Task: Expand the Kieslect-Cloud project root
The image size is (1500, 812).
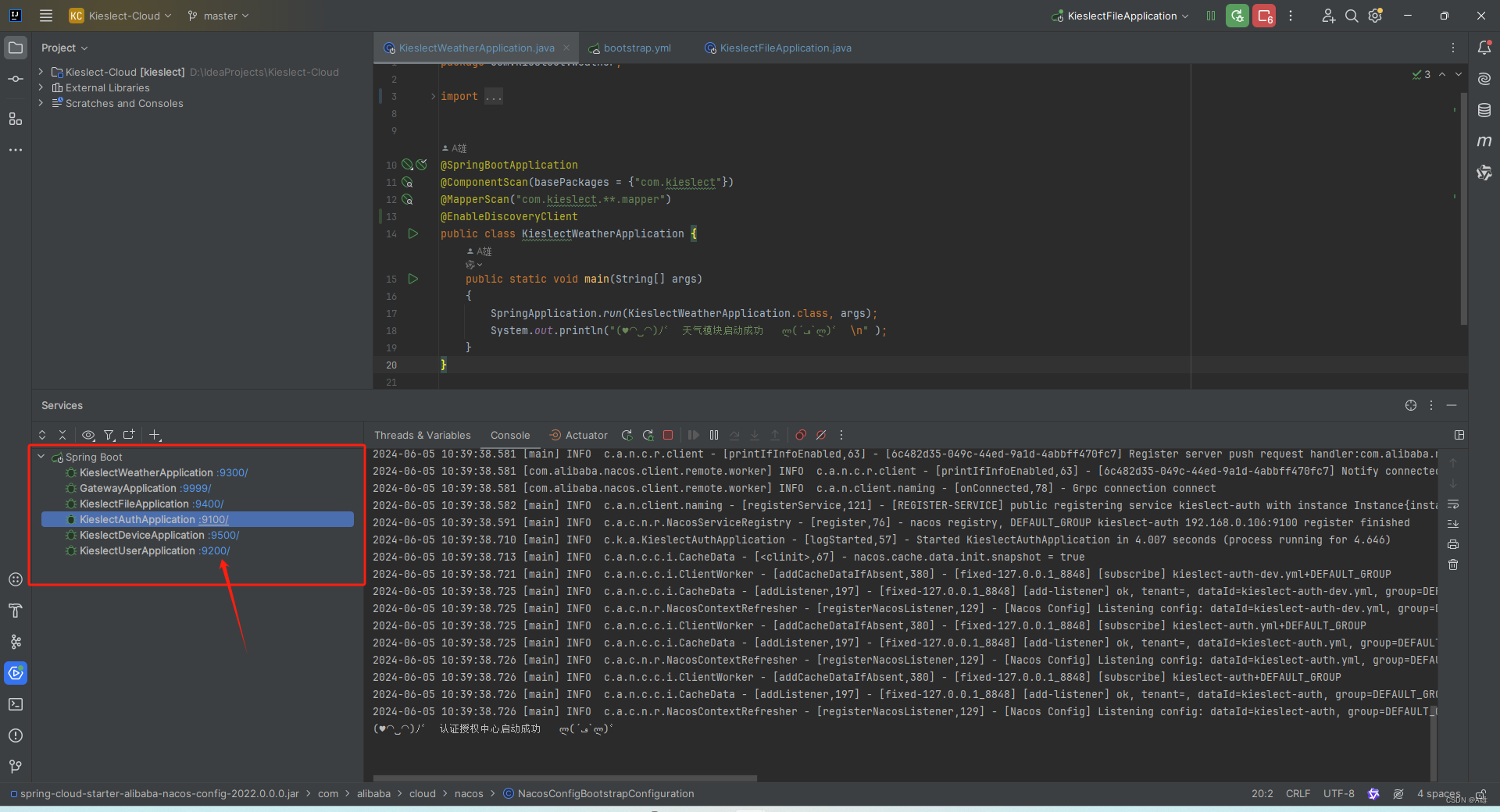Action: (41, 72)
